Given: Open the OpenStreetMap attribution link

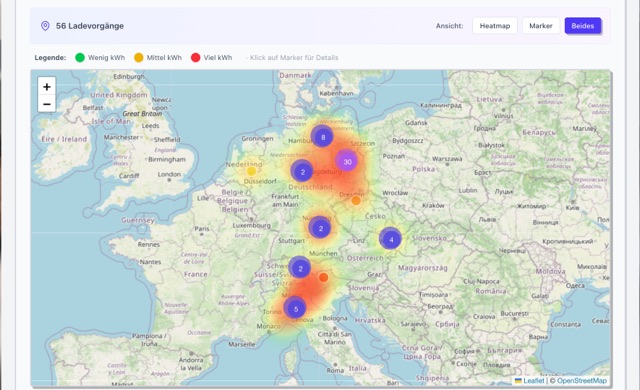Looking at the screenshot, I should pos(582,381).
